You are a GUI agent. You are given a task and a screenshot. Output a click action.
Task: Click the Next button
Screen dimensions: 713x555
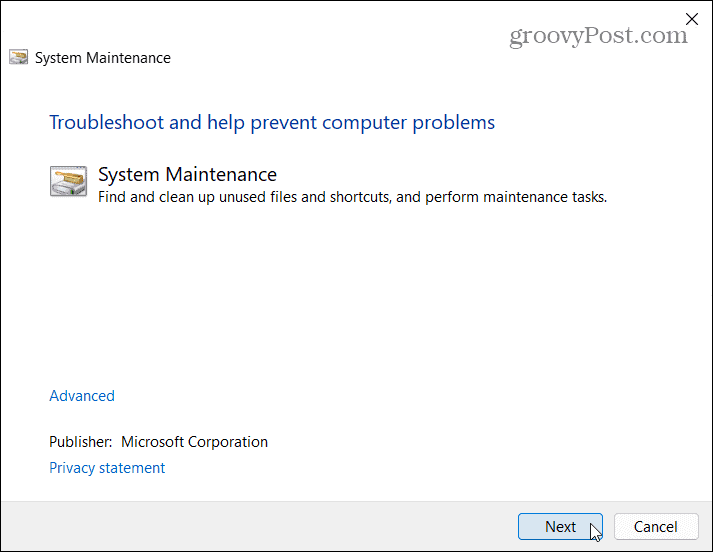(x=560, y=526)
